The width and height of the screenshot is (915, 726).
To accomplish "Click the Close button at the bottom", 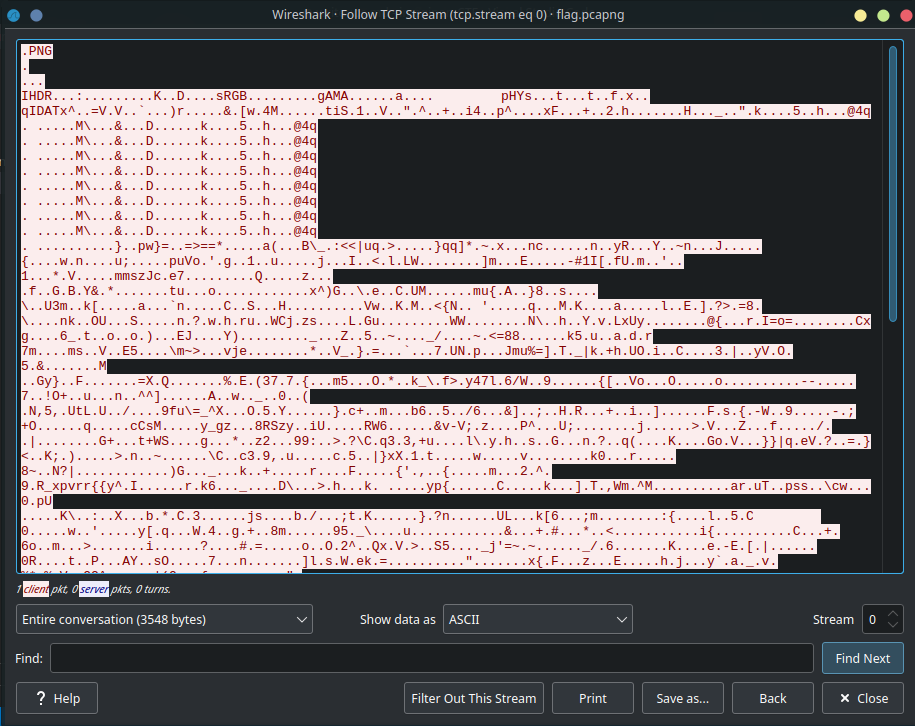I will [x=863, y=698].
